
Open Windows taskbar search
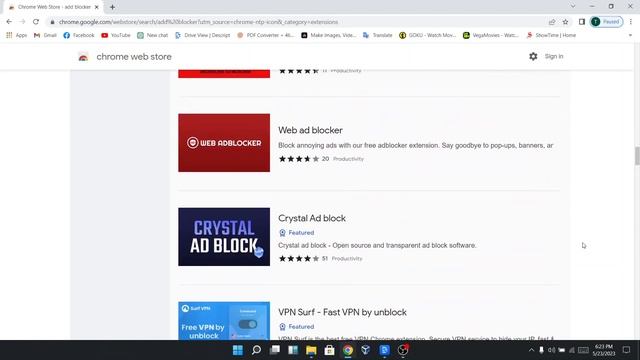[256, 350]
